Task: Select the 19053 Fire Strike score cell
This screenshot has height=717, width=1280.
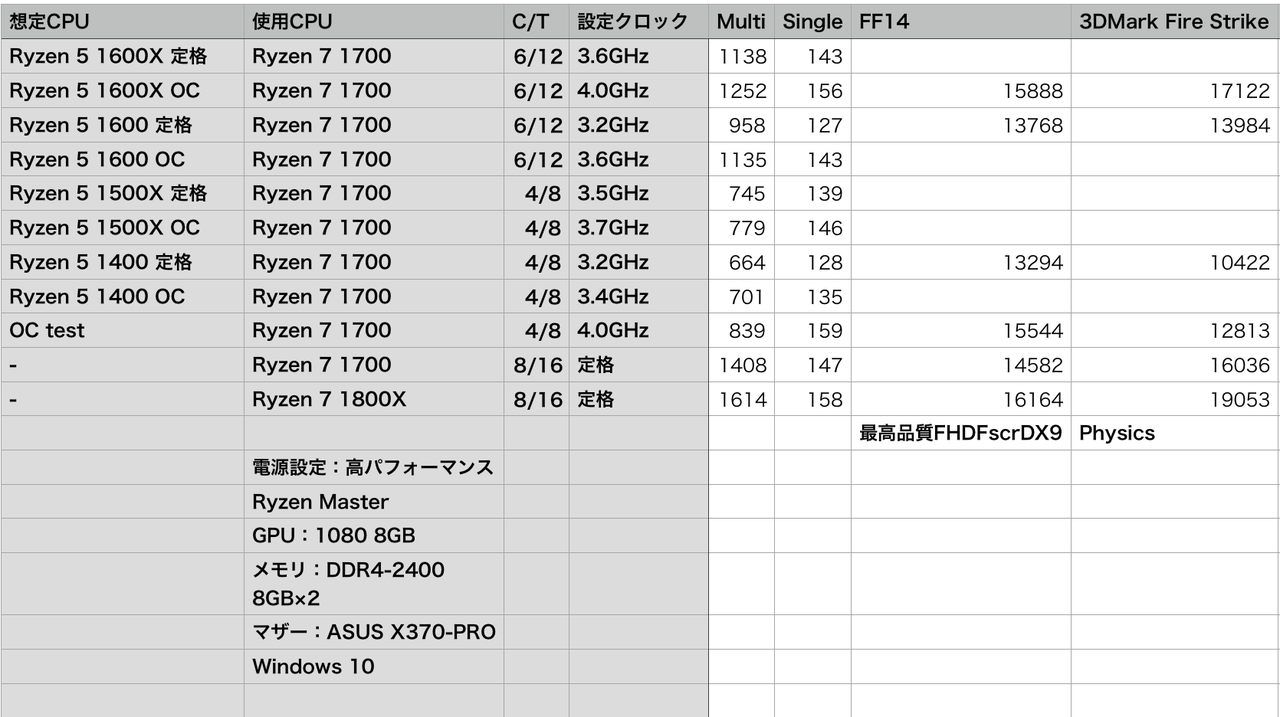Action: click(x=1175, y=399)
